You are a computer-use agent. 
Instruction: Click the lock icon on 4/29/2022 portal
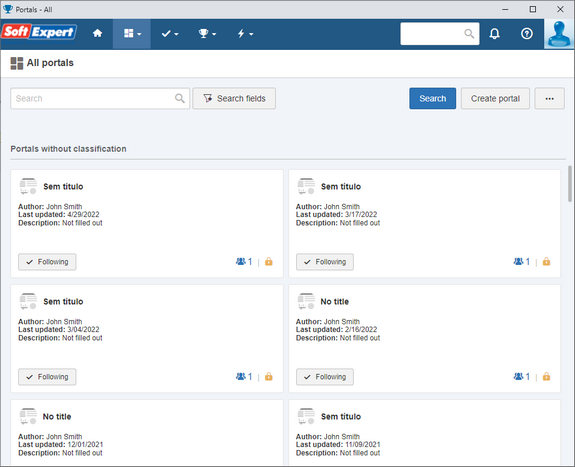coord(269,262)
